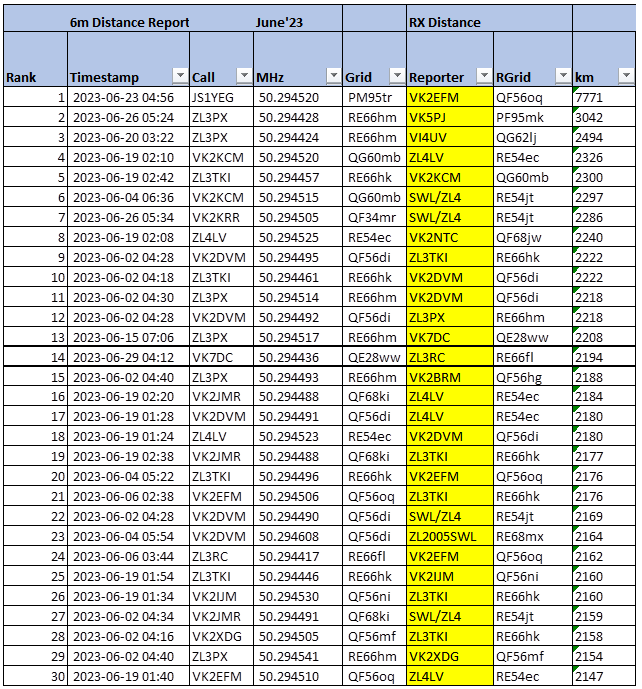This screenshot has width=642, height=689.
Task: Open the Grid column filter dropdown
Action: click(x=395, y=76)
